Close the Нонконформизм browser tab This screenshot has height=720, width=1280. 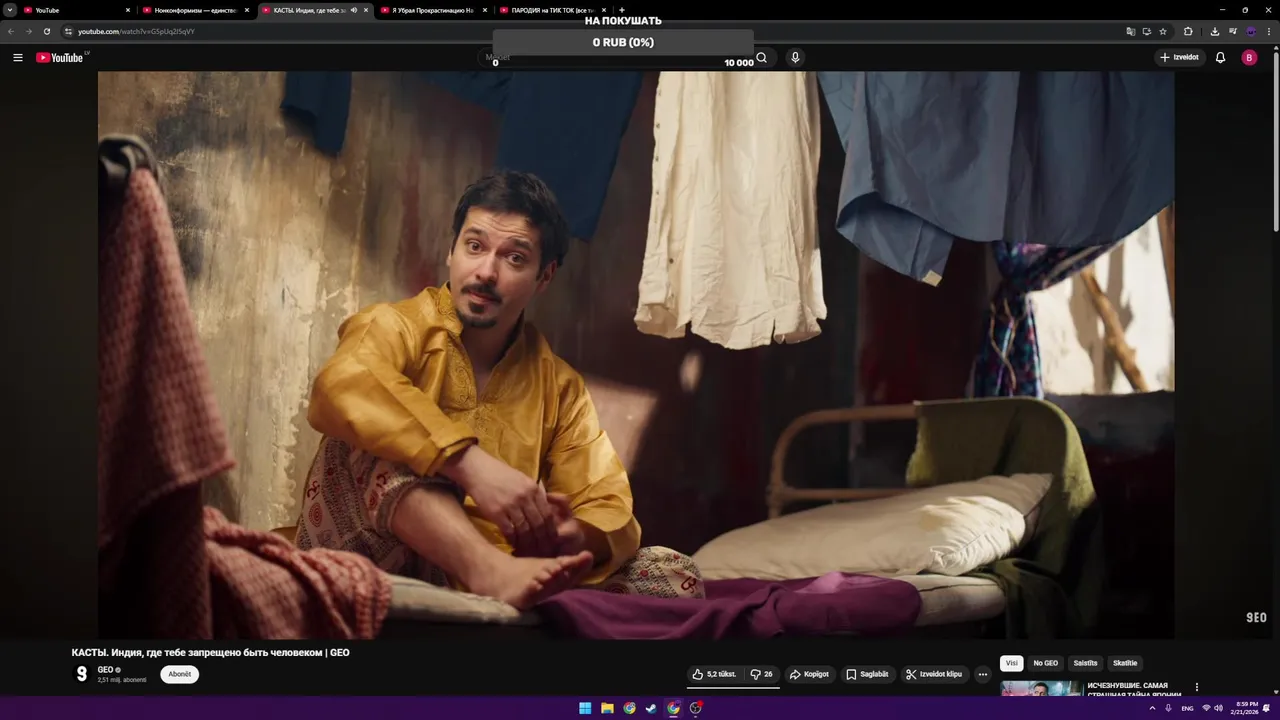point(247,10)
